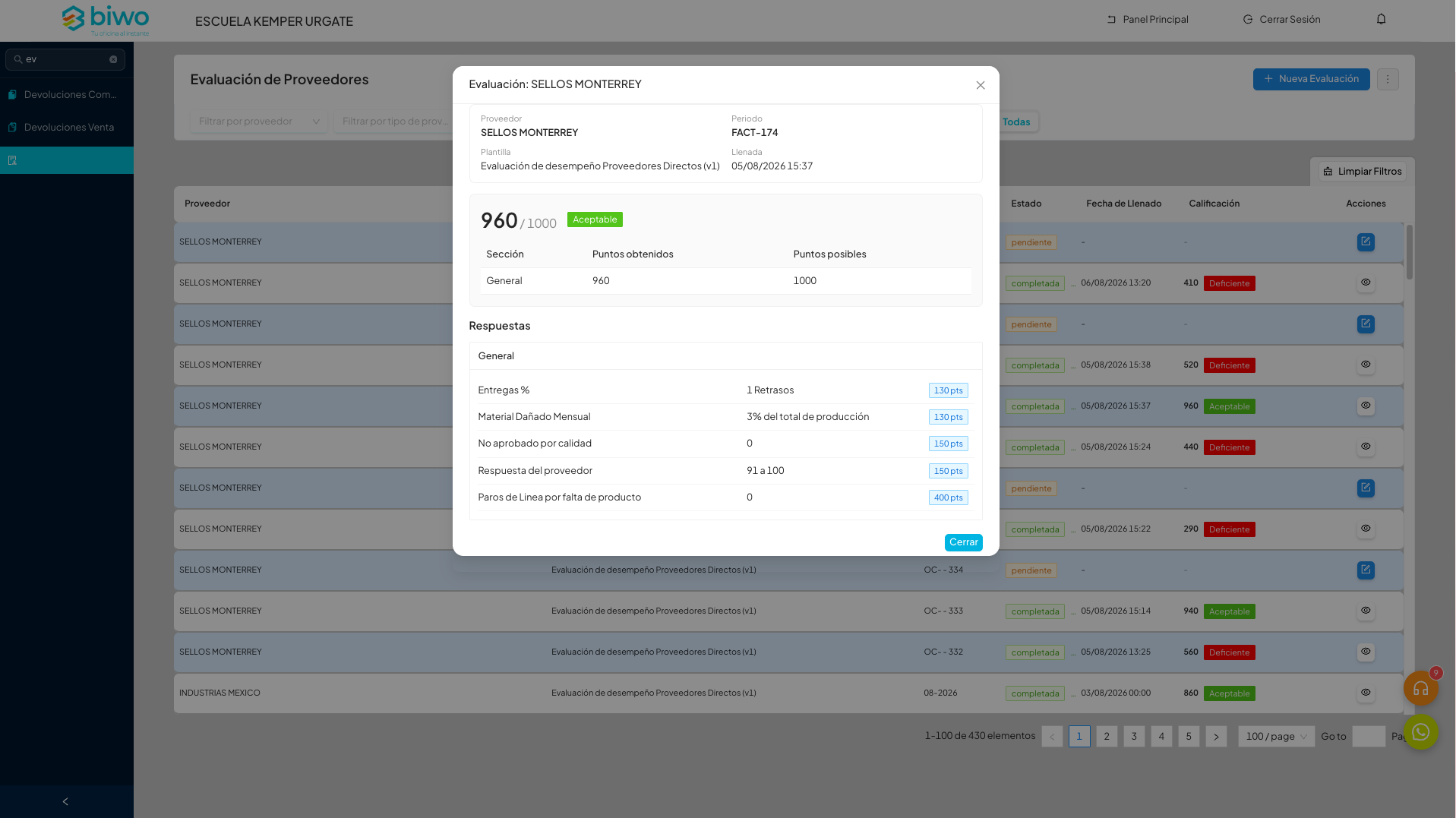Click INDUSTRIAS MEXICO provider name
1456x818 pixels.
point(220,693)
